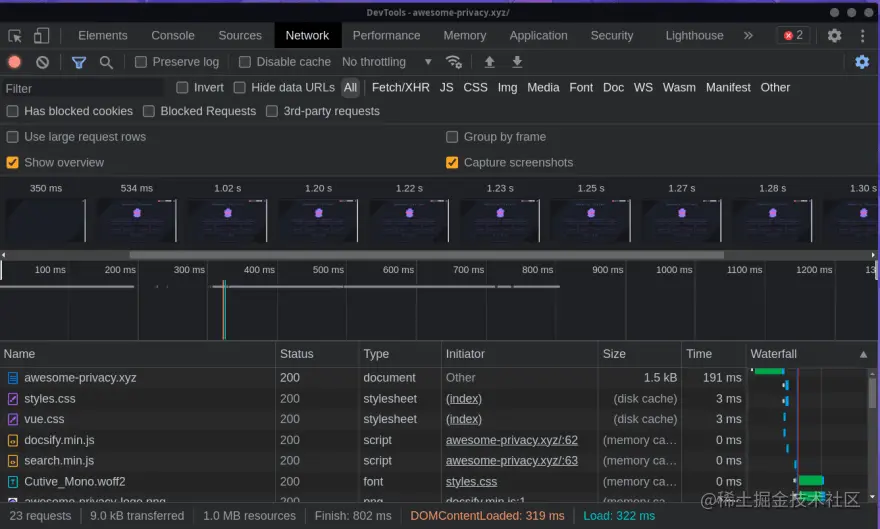Stop recording network log
Screen dimensions: 880x529
point(15,62)
